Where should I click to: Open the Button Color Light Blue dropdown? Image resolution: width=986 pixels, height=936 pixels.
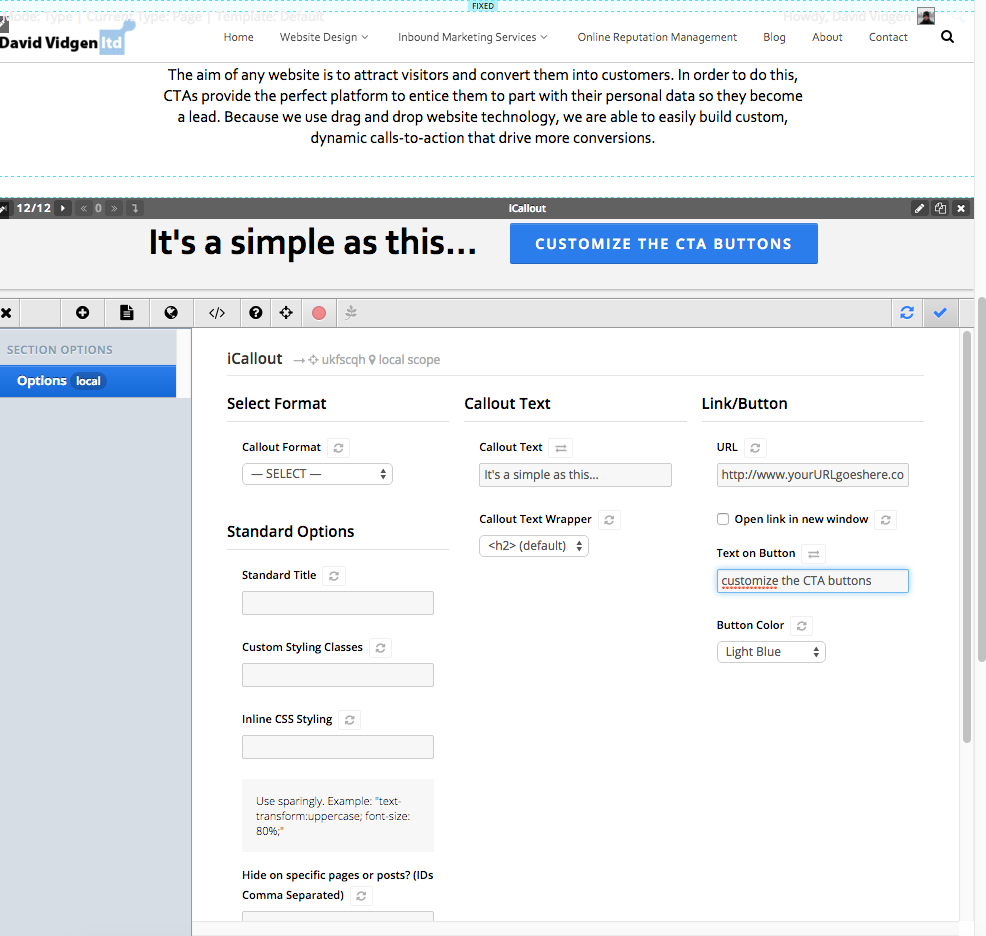(x=771, y=652)
